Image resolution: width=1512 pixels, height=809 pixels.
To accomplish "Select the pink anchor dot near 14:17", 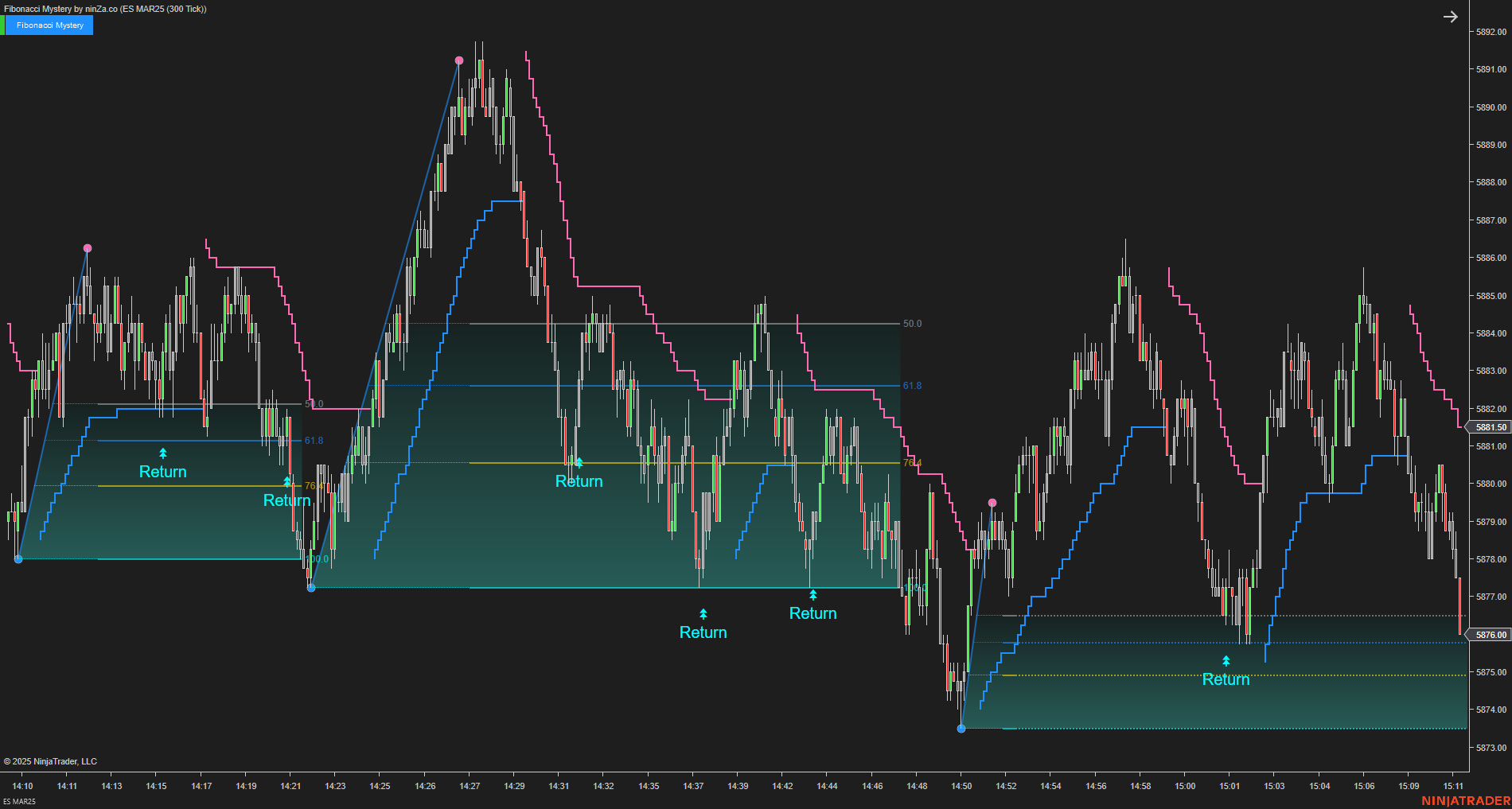I will (x=88, y=247).
